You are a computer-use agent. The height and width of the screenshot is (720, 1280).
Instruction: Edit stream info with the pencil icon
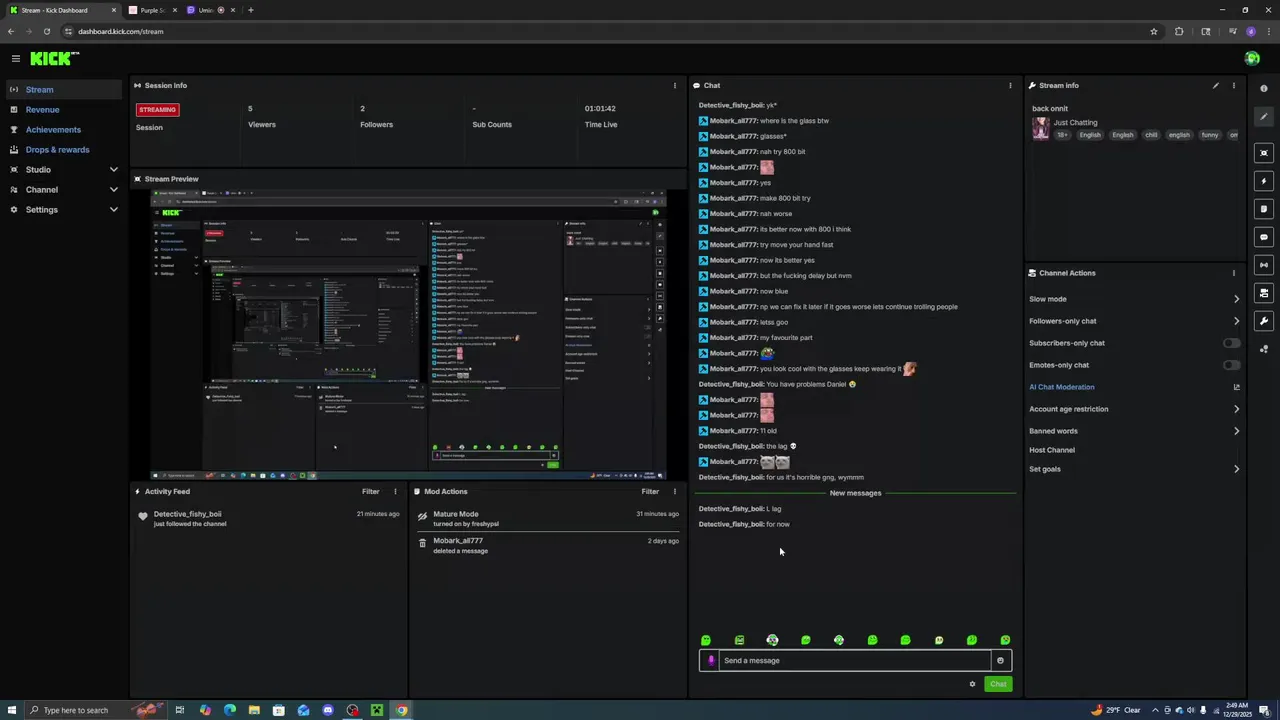tap(1216, 85)
